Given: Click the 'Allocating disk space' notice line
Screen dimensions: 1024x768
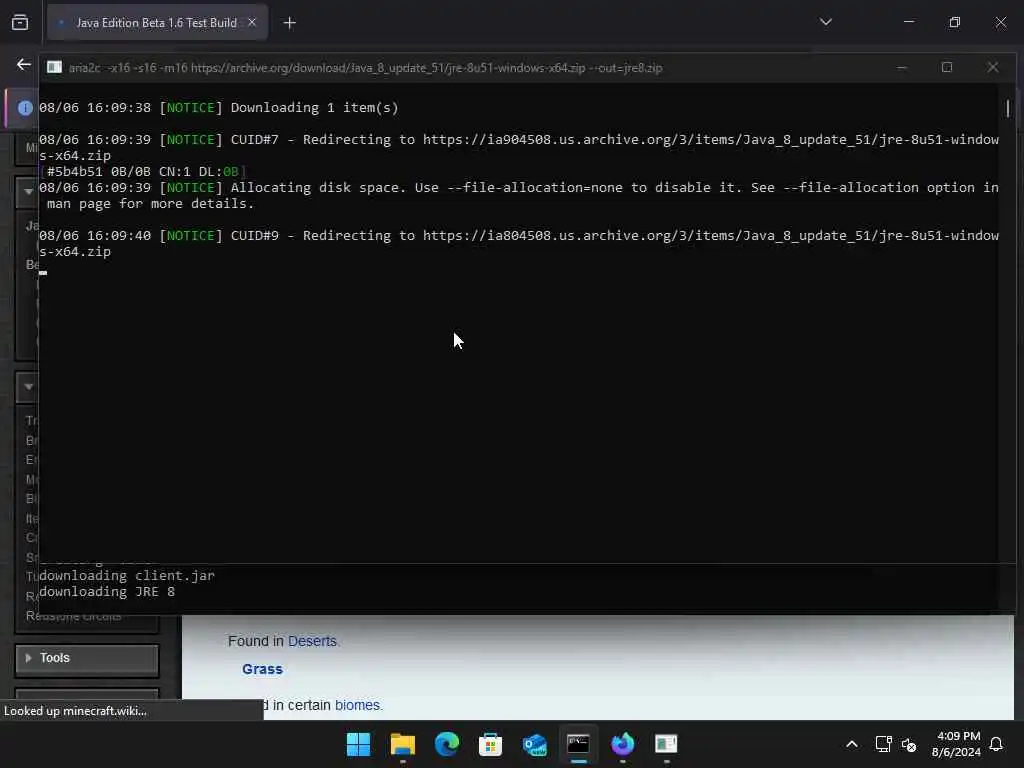Looking at the screenshot, I should pos(519,196).
